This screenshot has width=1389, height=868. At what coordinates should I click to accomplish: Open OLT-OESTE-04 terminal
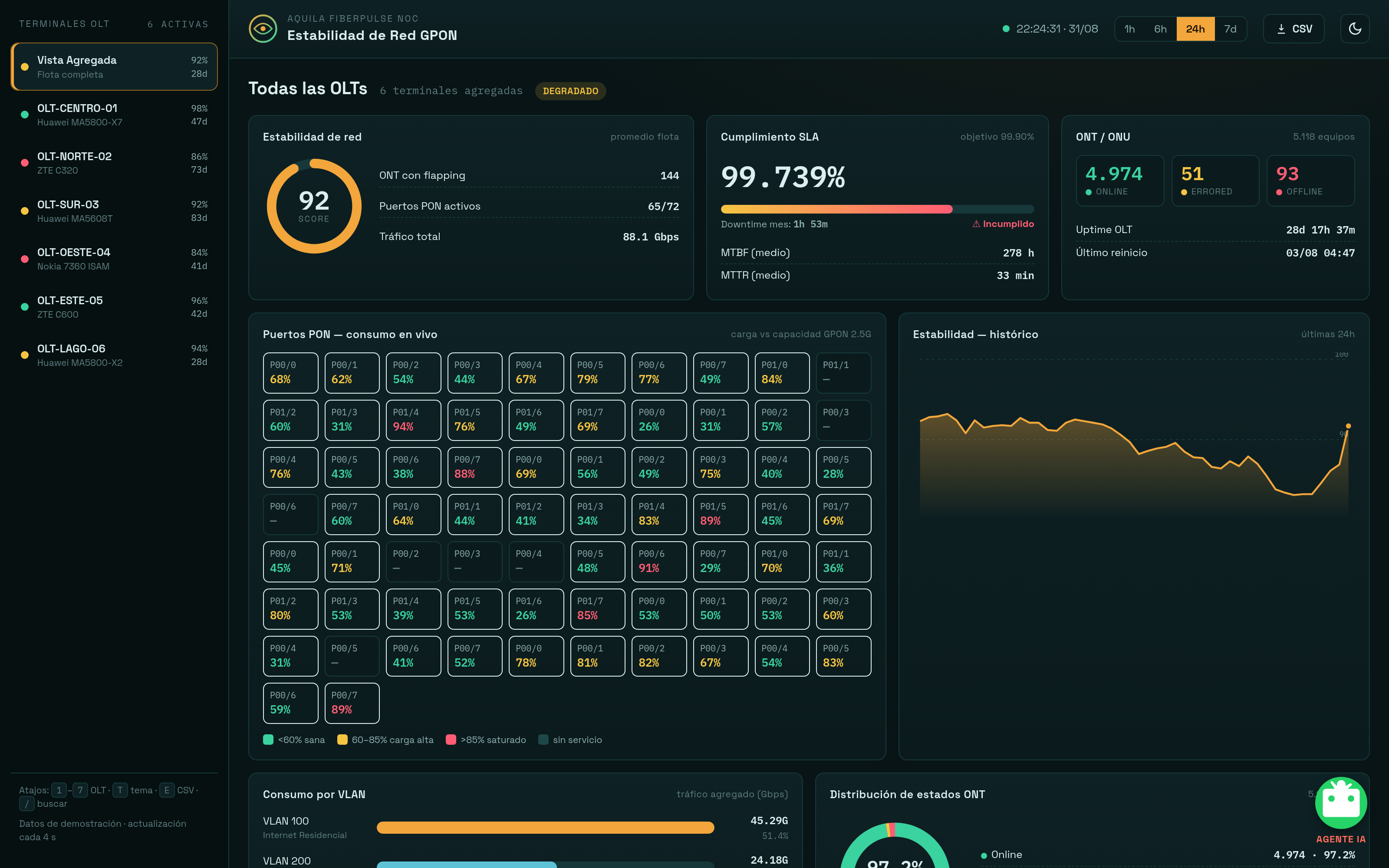[x=114, y=259]
